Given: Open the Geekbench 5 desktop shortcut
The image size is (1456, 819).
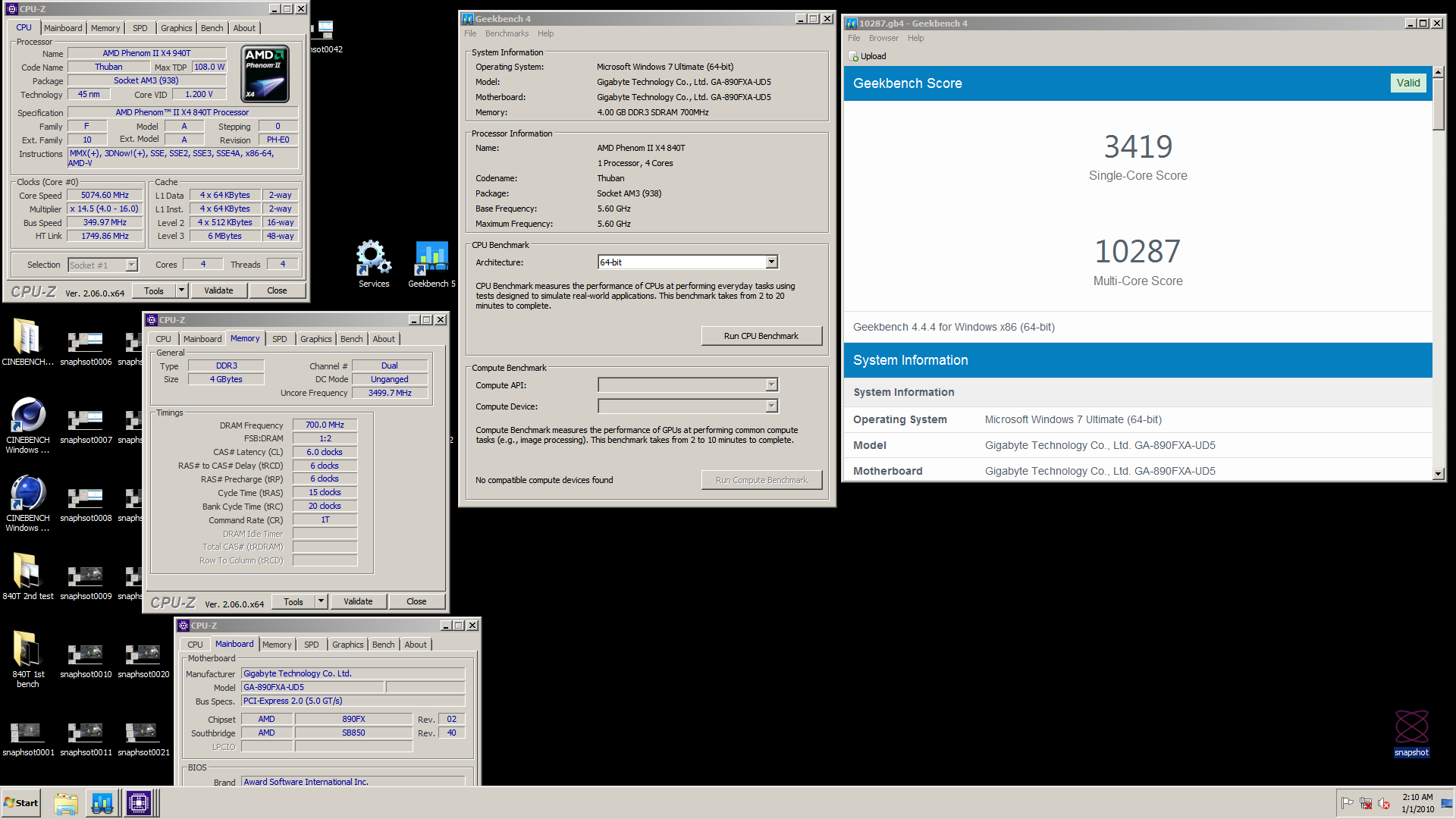Looking at the screenshot, I should pos(431,264).
